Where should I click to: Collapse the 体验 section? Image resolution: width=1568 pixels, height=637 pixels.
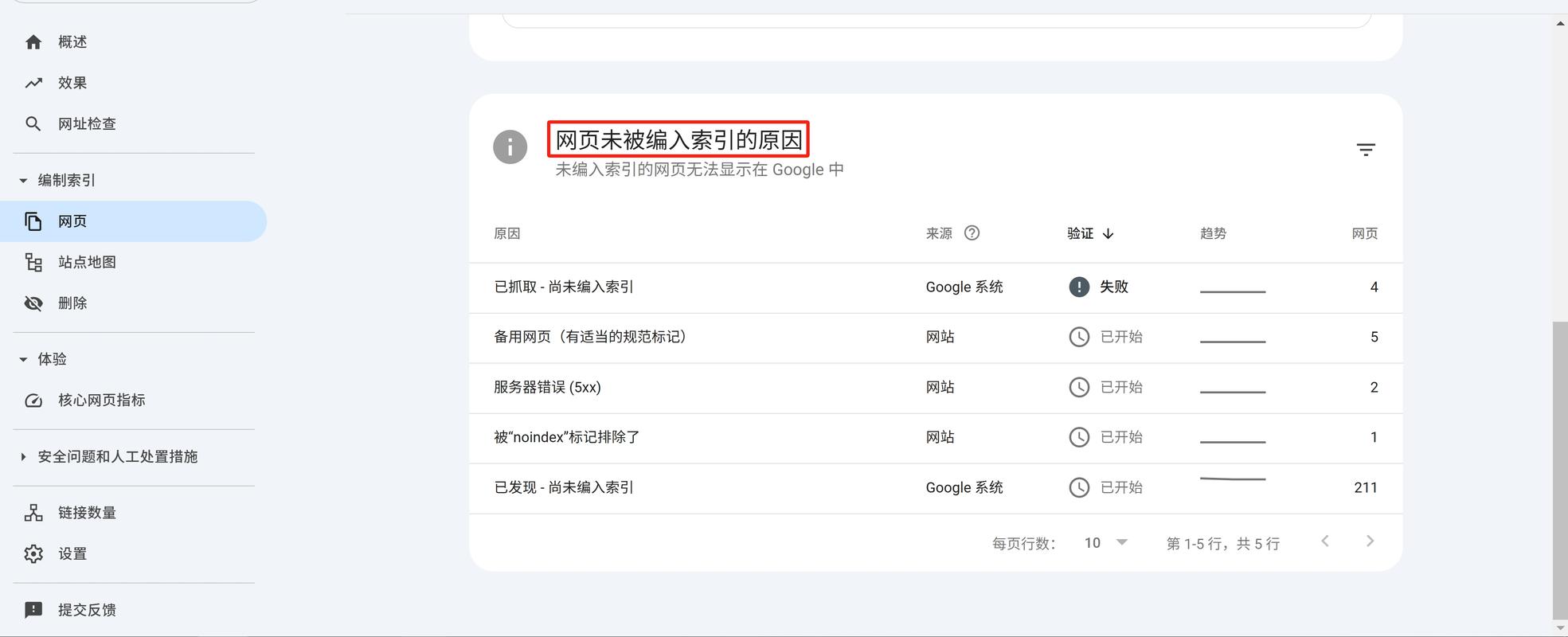[24, 359]
